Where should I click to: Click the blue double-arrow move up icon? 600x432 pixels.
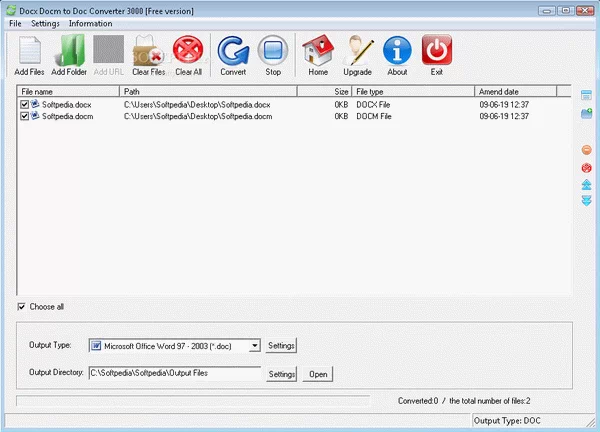(586, 185)
